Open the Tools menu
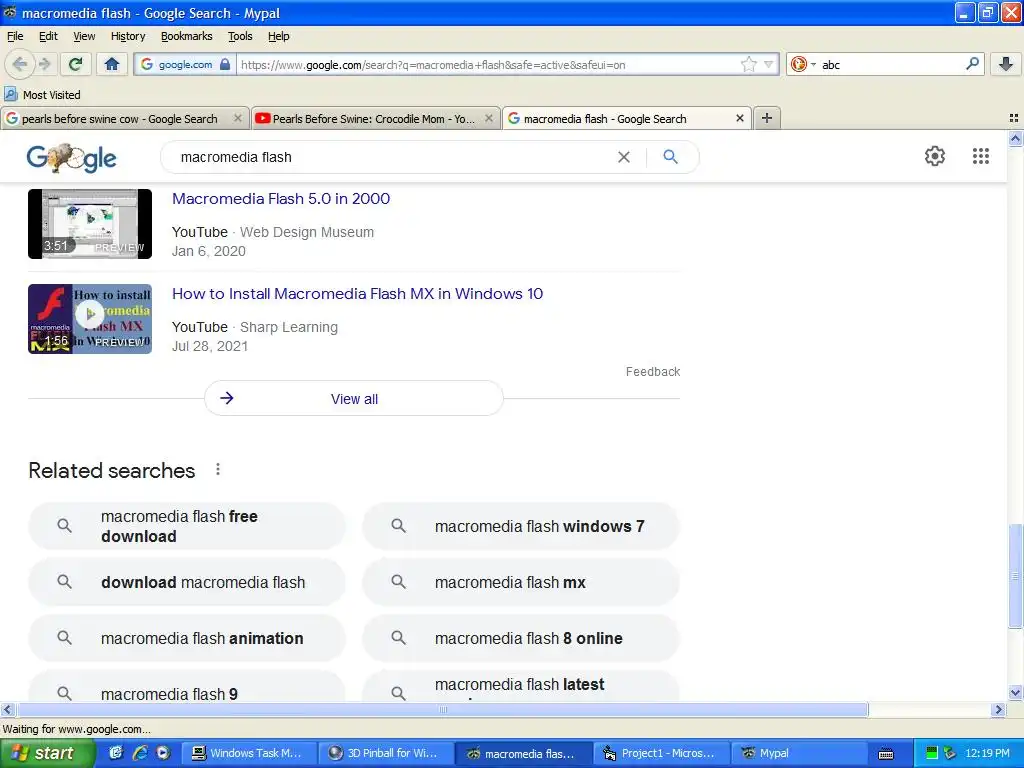The image size is (1024, 768). [240, 36]
